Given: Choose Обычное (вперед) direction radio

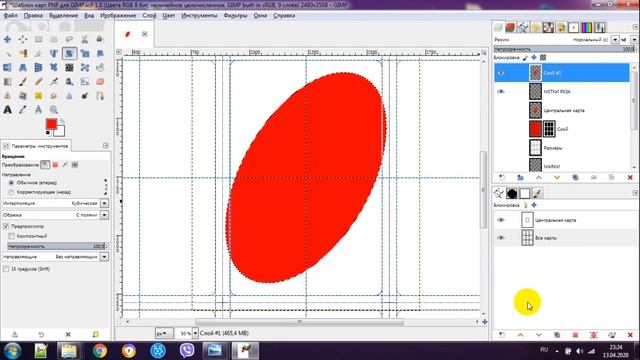Looking at the screenshot, I should (11, 183).
